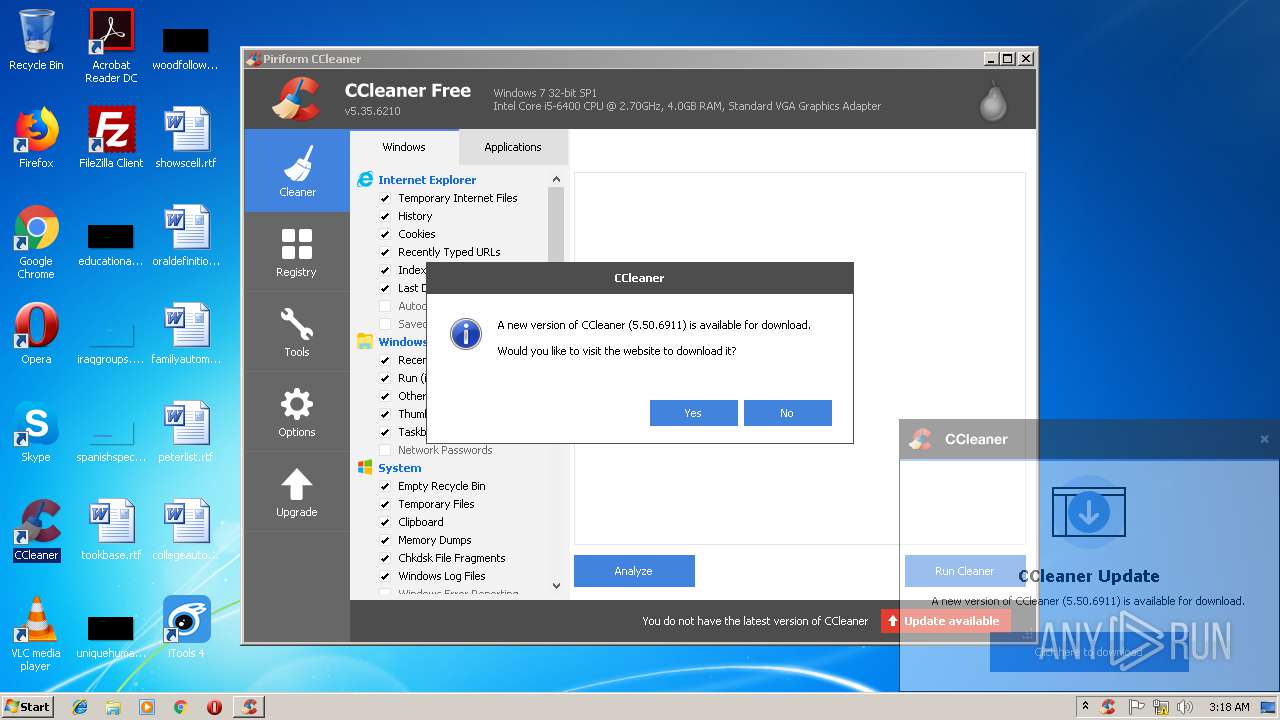The width and height of the screenshot is (1280, 720).
Task: Uncheck the Clipboard checkbox
Action: coord(385,522)
